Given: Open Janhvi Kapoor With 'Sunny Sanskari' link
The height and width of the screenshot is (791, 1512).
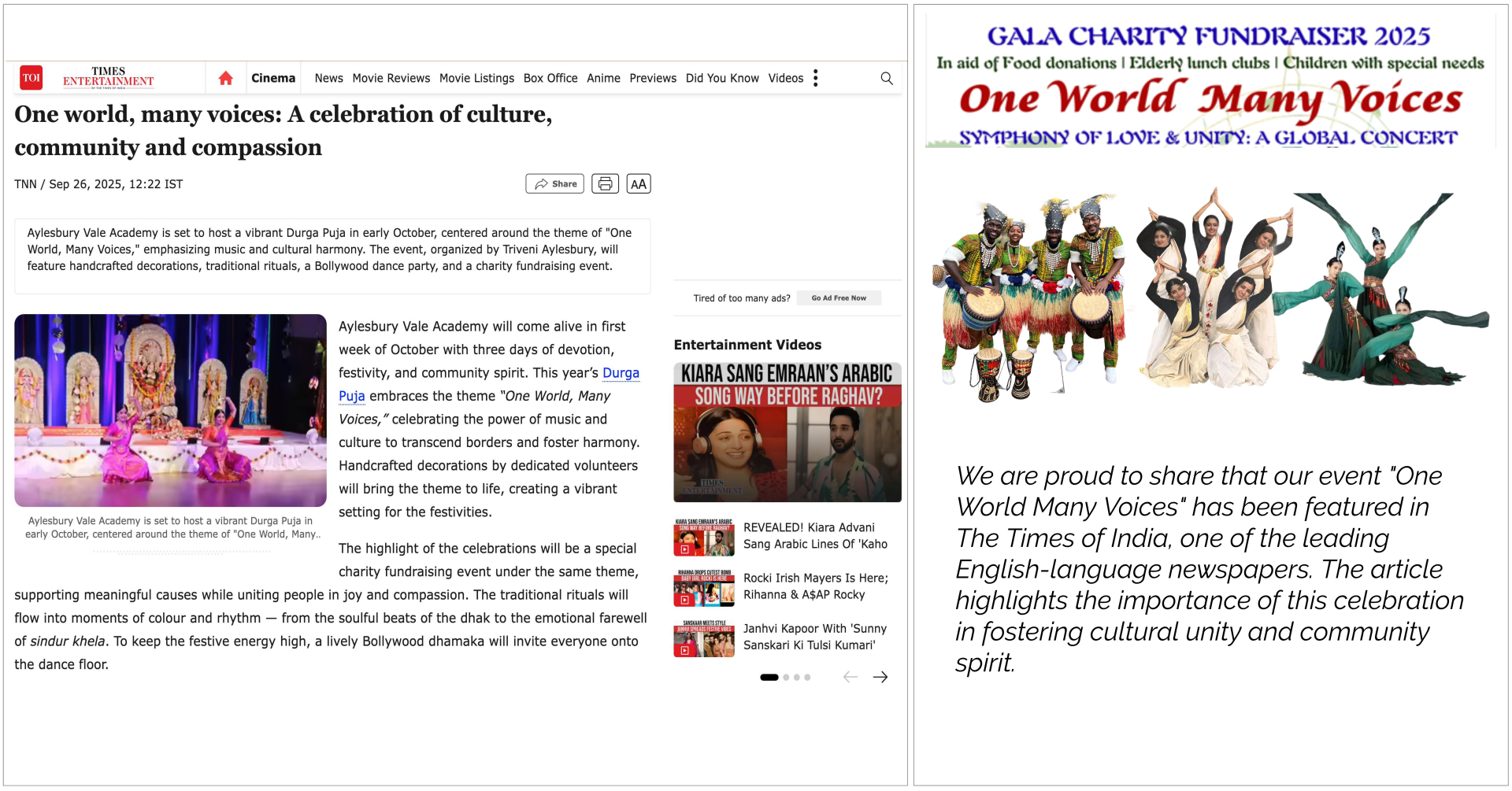Looking at the screenshot, I should (x=815, y=637).
